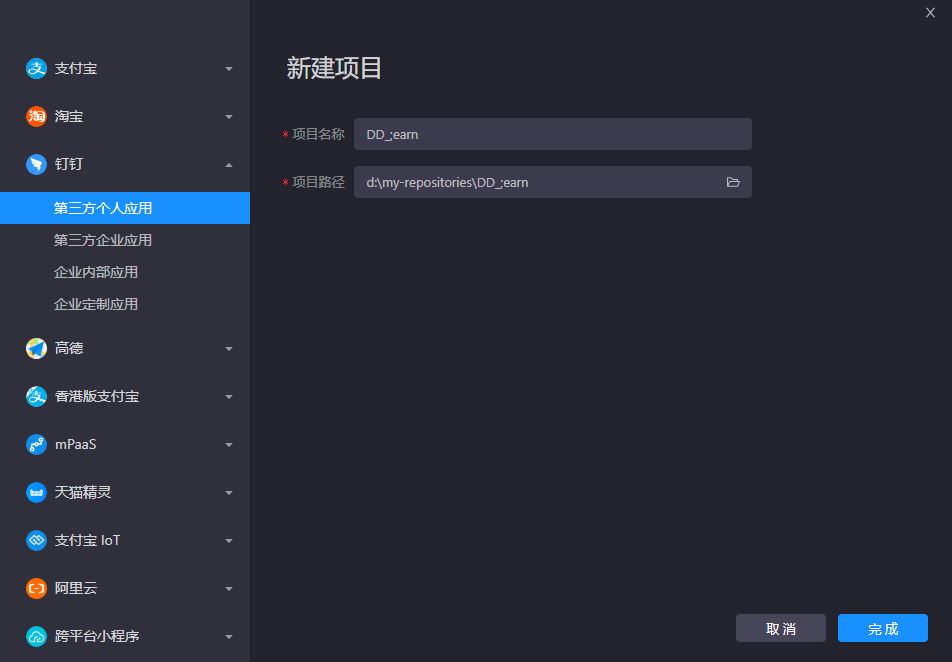Click the Alipay (支付宝) platform icon

pos(35,68)
